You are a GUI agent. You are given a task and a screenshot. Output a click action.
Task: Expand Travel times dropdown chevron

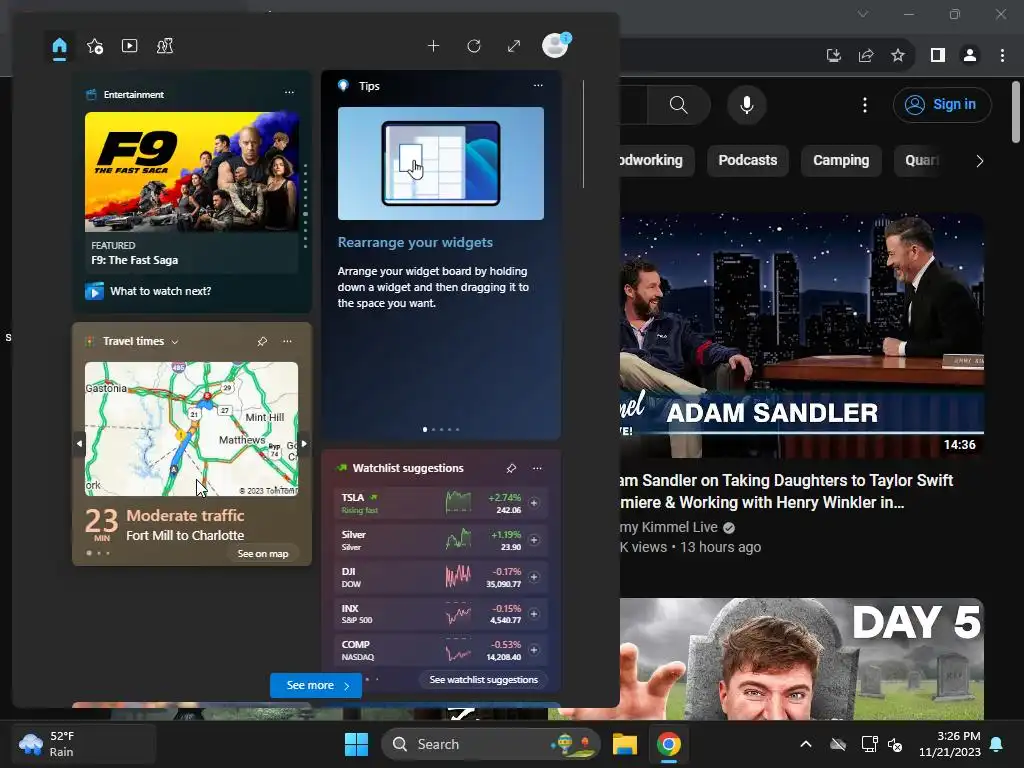pos(174,342)
